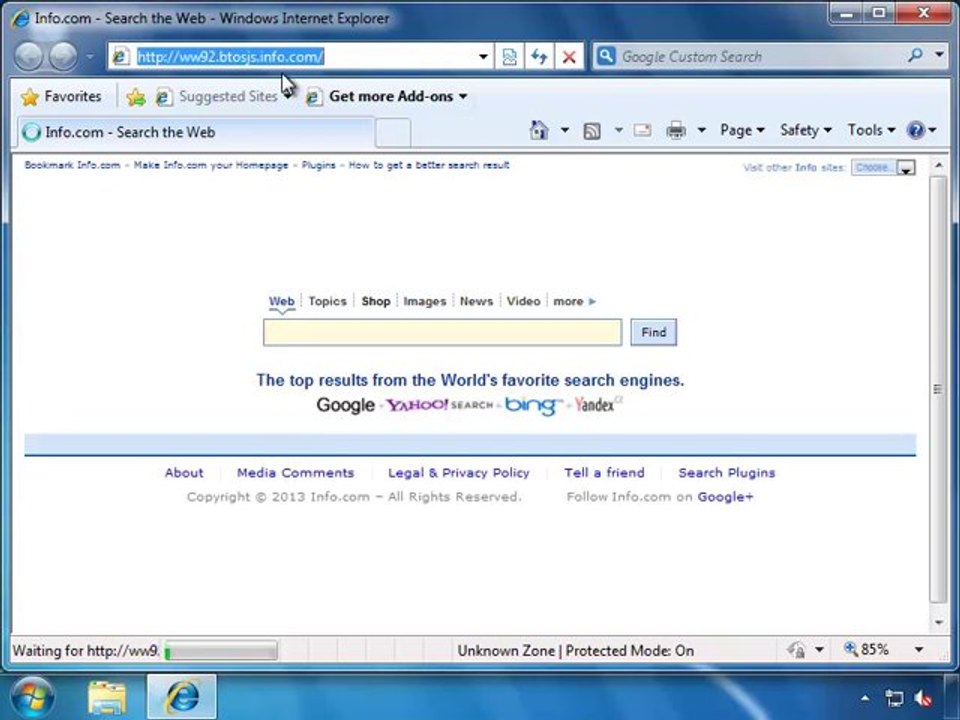The width and height of the screenshot is (960, 720).
Task: Expand the Home button dropdown arrow
Action: click(564, 130)
